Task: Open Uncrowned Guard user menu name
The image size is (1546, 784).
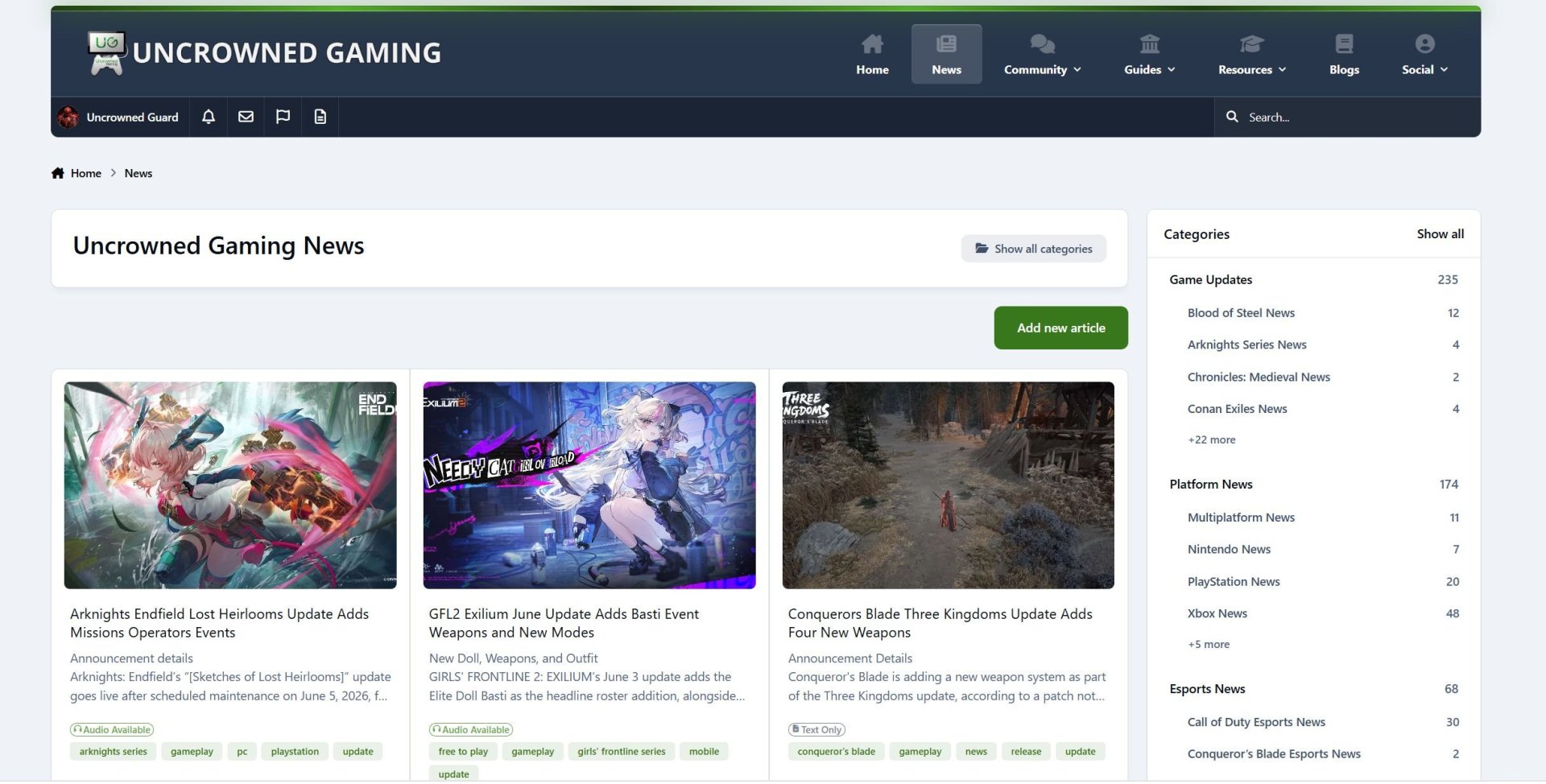Action: point(132,118)
